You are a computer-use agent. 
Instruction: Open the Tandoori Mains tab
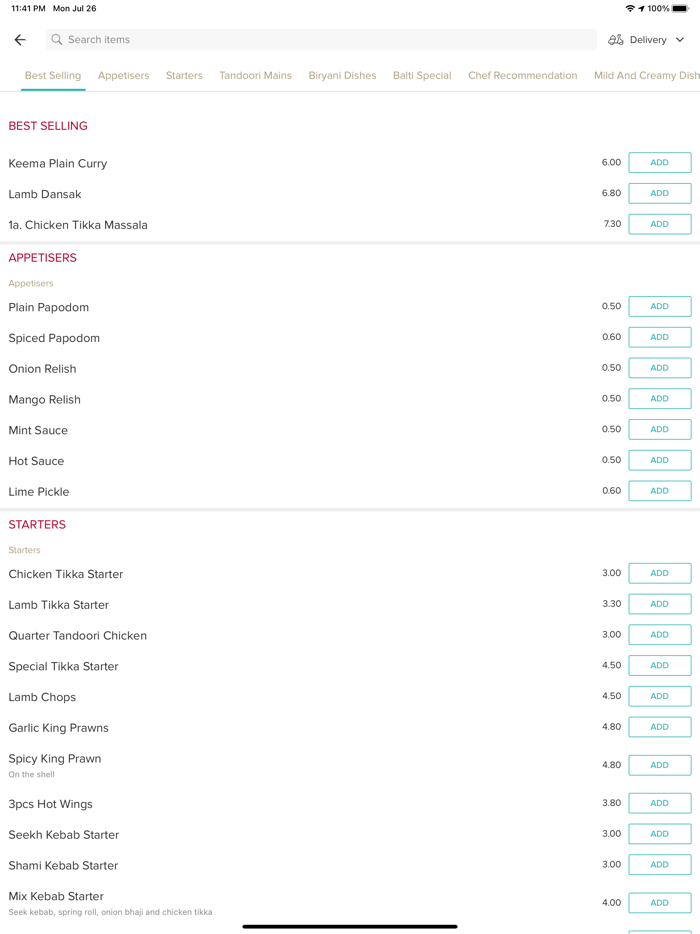tap(255, 75)
